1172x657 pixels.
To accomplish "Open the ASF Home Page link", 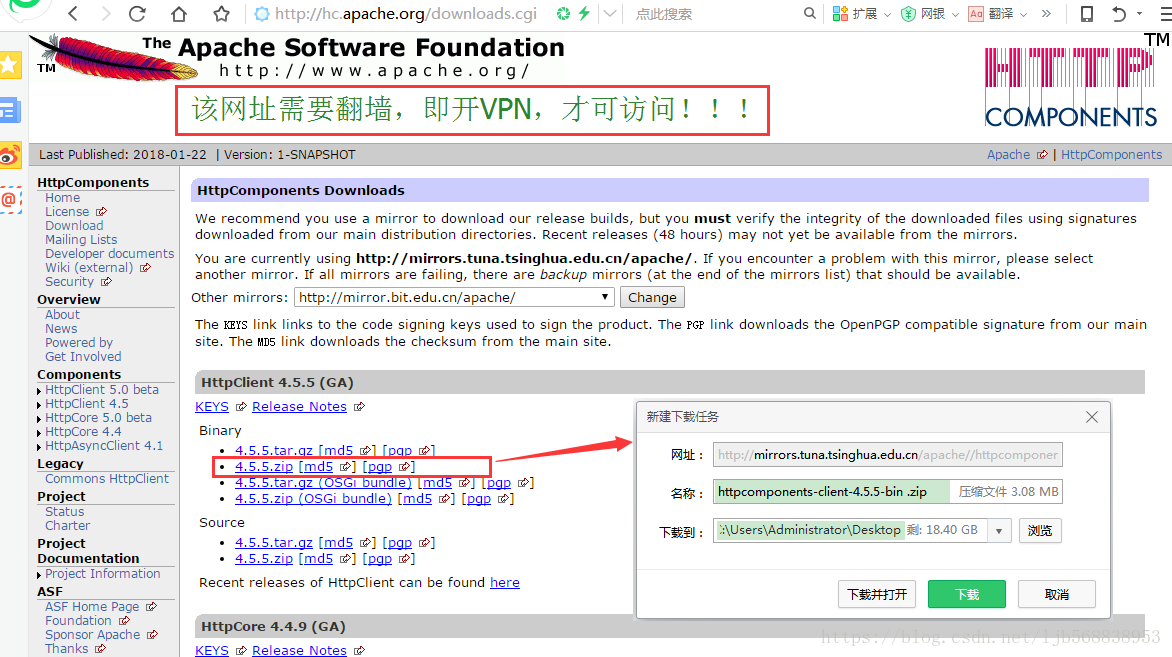I will pos(92,607).
